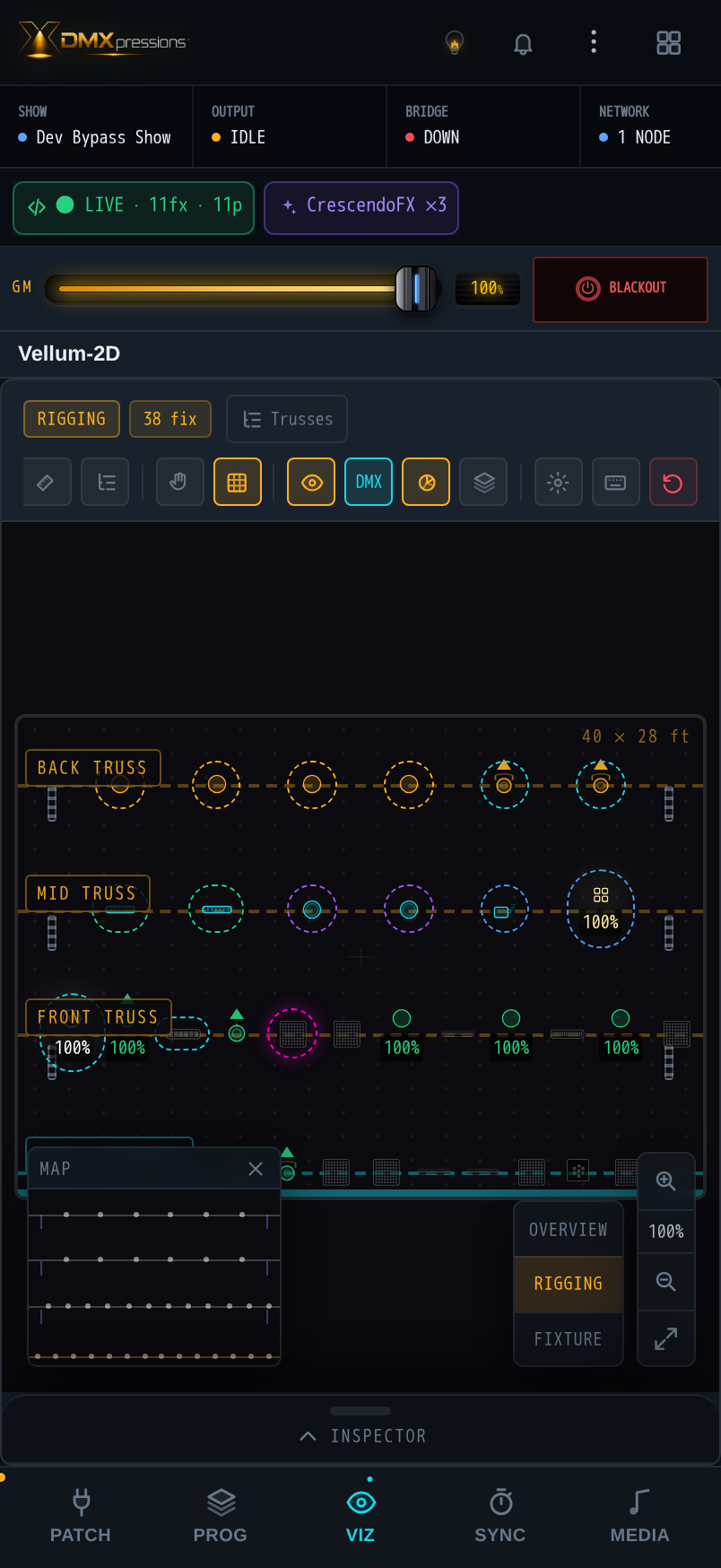The image size is (721, 1568).
Task: Open the SHOW Dev Bypass Show status
Action: coord(96,126)
